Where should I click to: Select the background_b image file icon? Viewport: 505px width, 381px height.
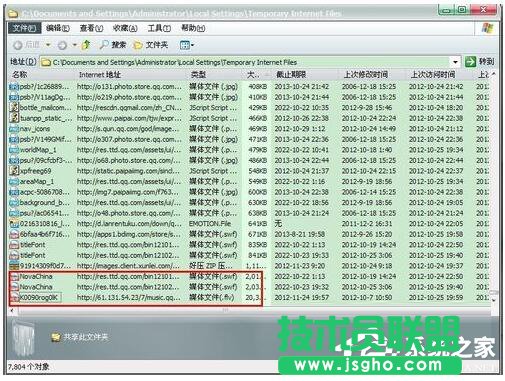pyautogui.click(x=14, y=203)
